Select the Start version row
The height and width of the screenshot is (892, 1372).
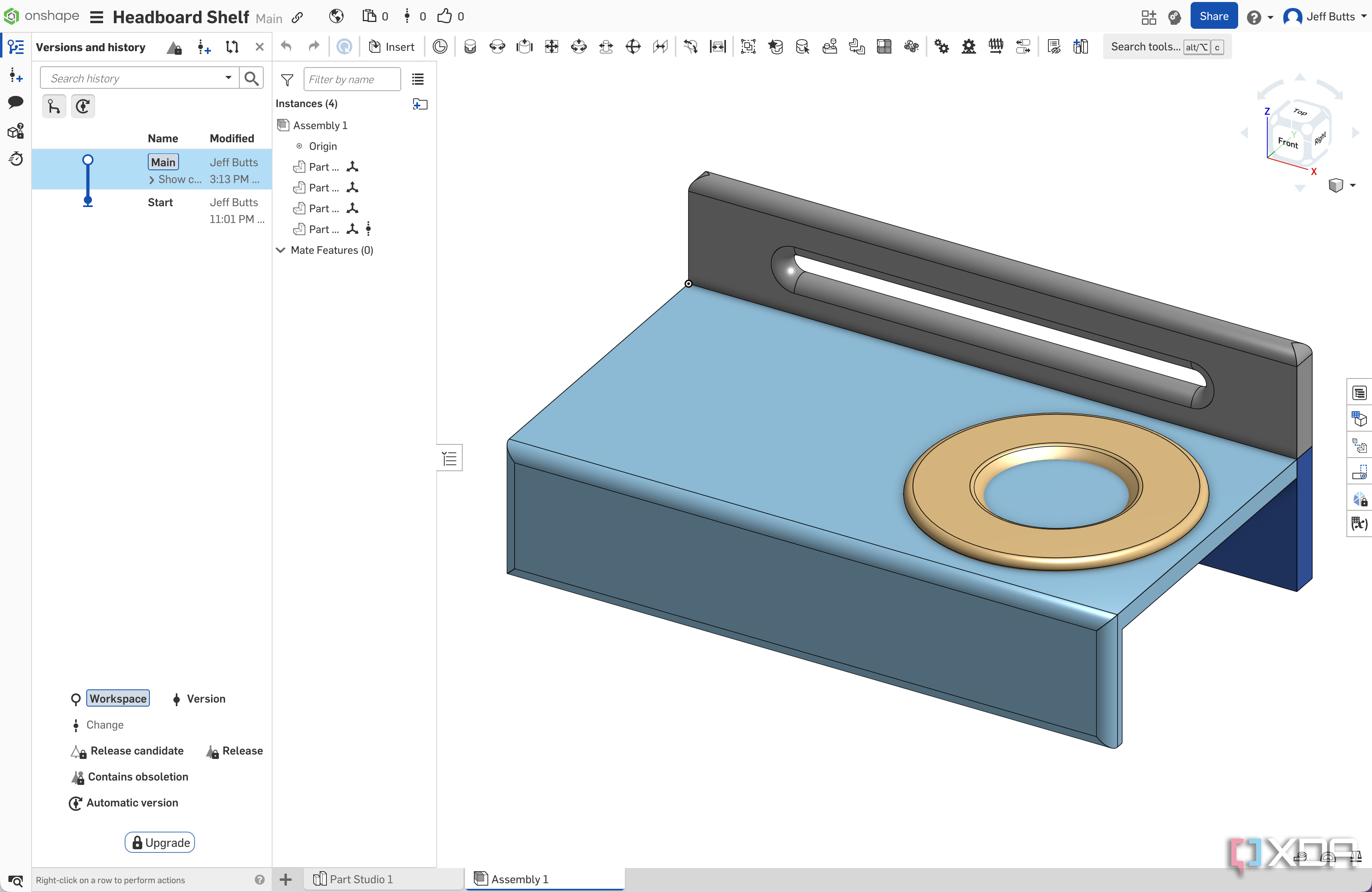coord(151,211)
